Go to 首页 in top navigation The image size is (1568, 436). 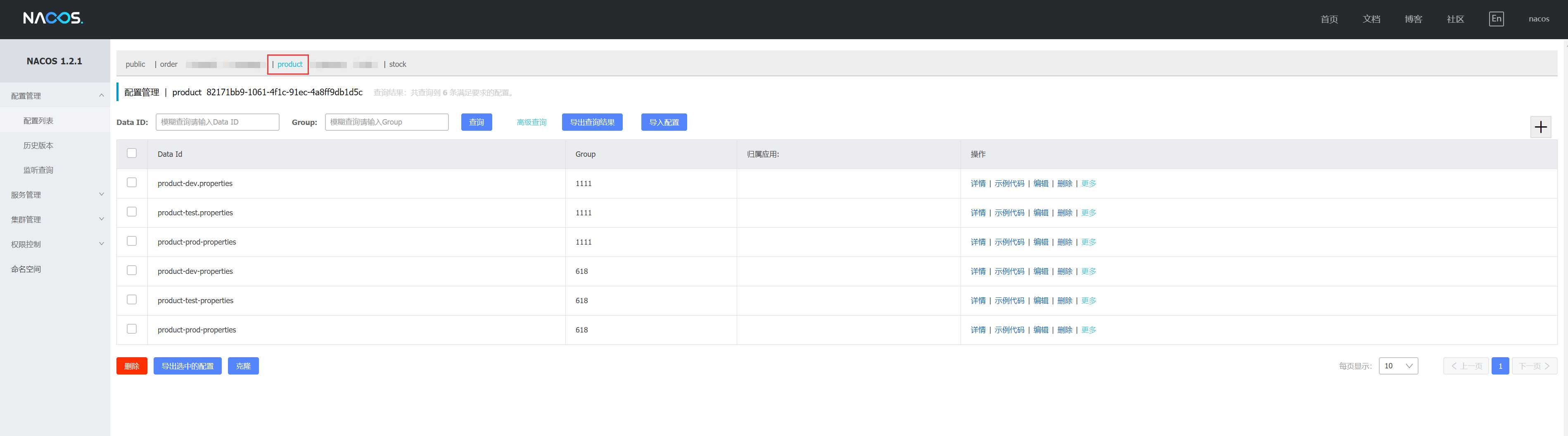coord(1329,19)
